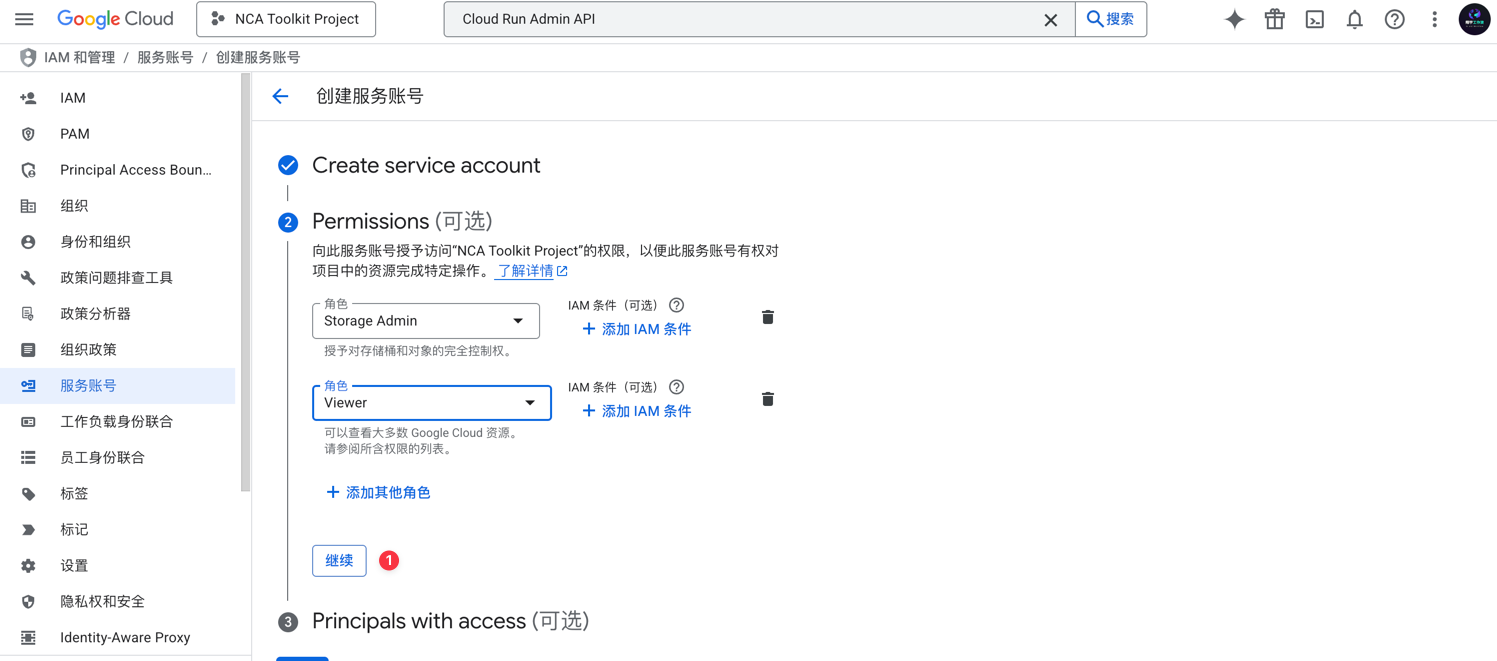This screenshot has width=1497, height=661.
Task: Click the 继续 button
Action: coord(339,560)
